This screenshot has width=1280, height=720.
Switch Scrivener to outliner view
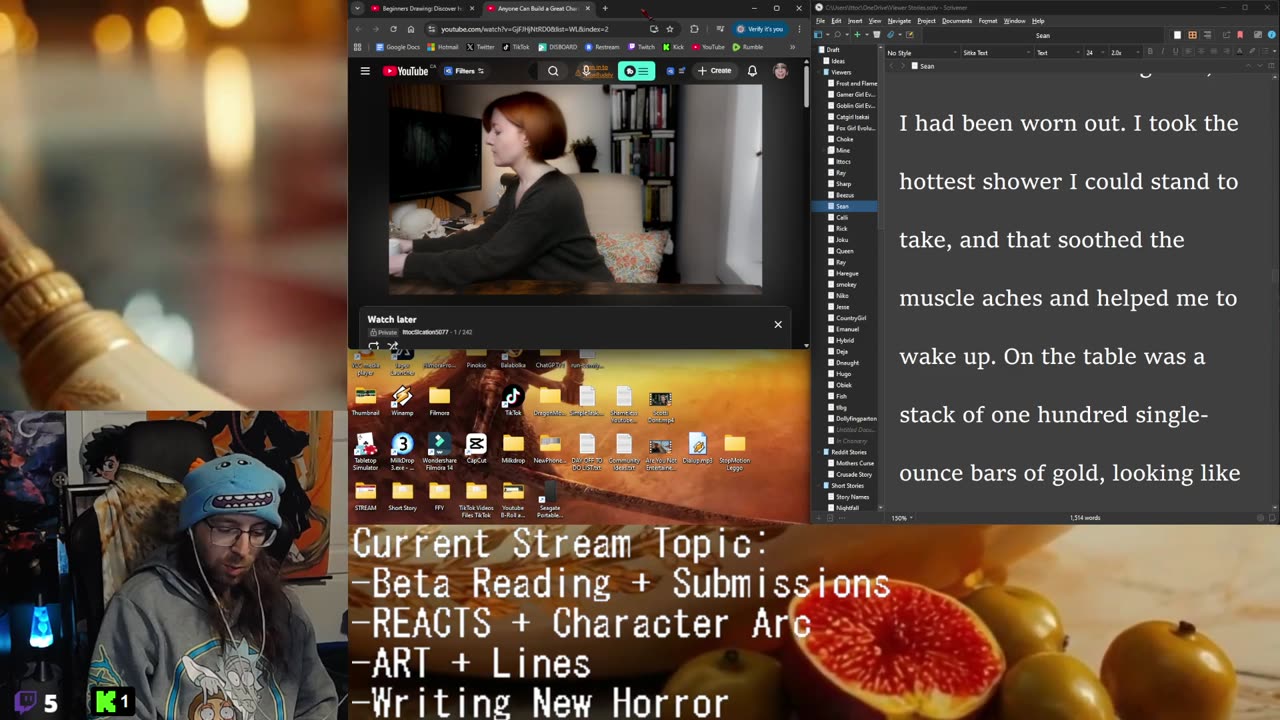(1207, 35)
